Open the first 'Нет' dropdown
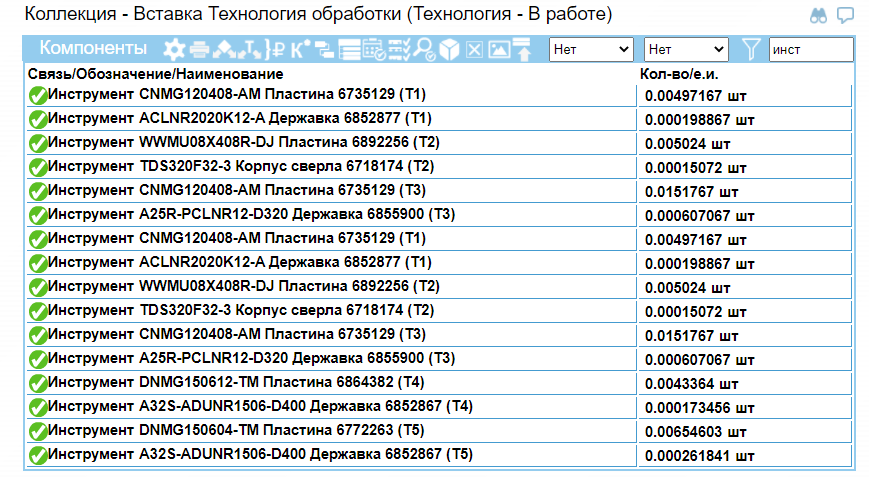Screen dimensions: 869x479 [x=591, y=49]
